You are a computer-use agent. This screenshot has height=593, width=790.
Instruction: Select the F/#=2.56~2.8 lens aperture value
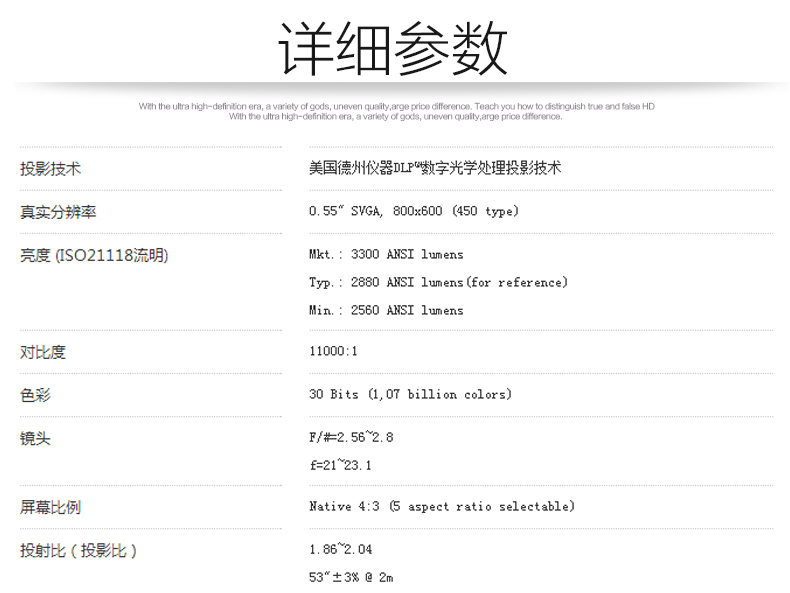coord(351,438)
